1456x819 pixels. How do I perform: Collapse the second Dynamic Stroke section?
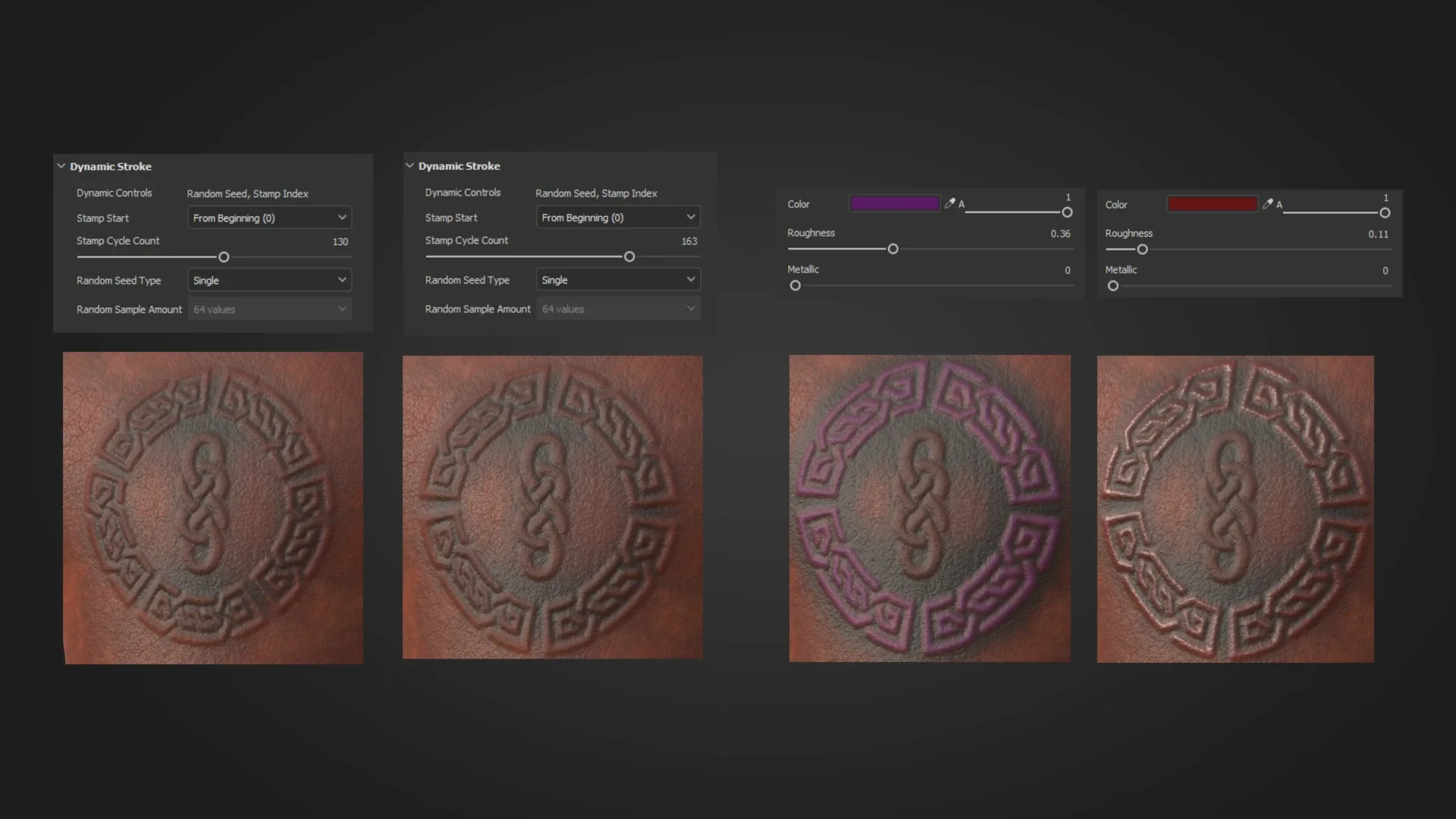(x=409, y=165)
